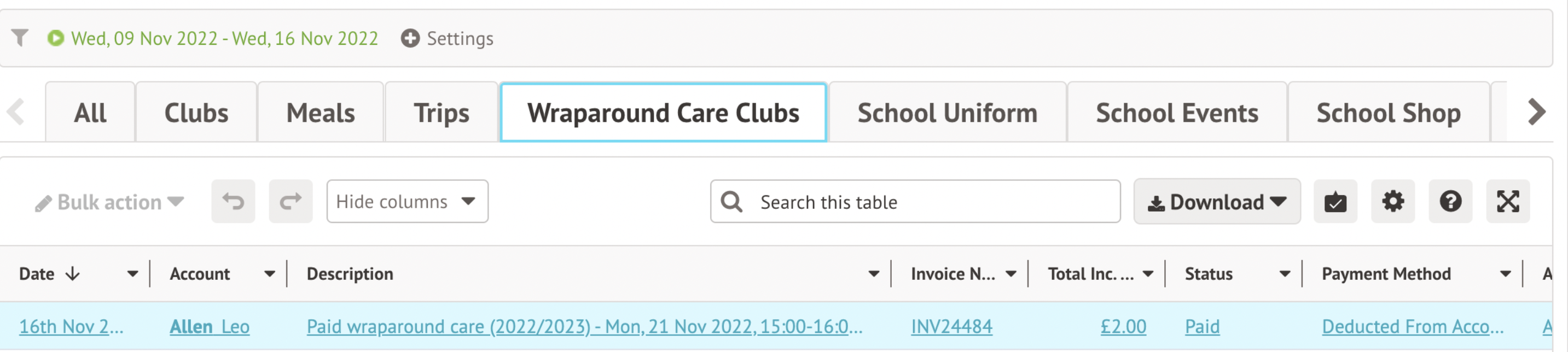Open invoice INV24484 link
Viewport: 1568px width, 352px height.
tap(951, 326)
